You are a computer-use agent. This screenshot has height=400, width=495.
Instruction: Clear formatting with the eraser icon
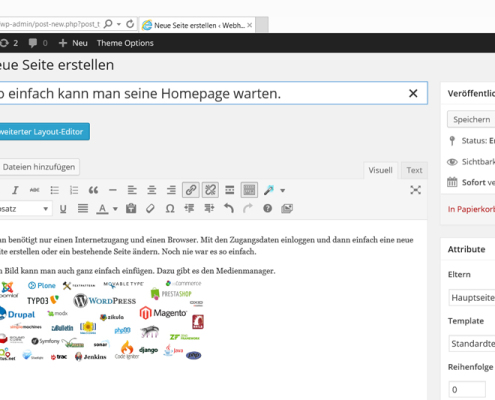[150, 209]
